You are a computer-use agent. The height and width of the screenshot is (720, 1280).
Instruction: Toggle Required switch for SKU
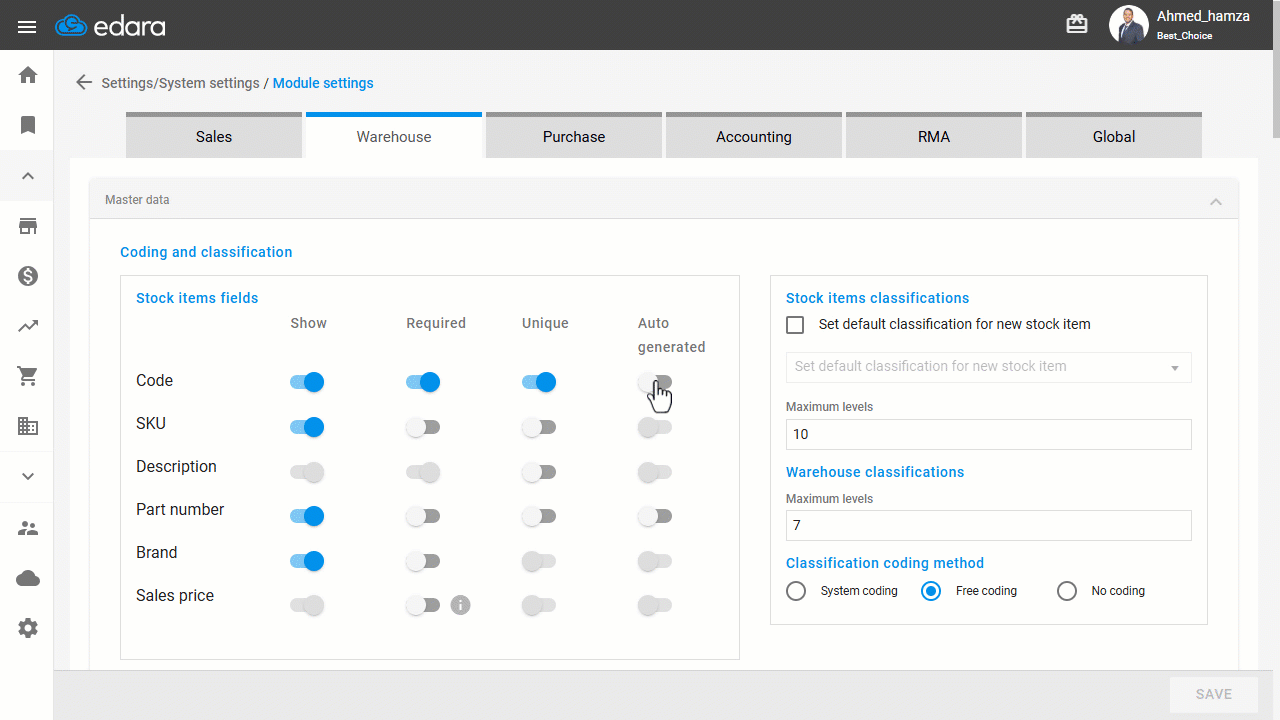tap(423, 427)
